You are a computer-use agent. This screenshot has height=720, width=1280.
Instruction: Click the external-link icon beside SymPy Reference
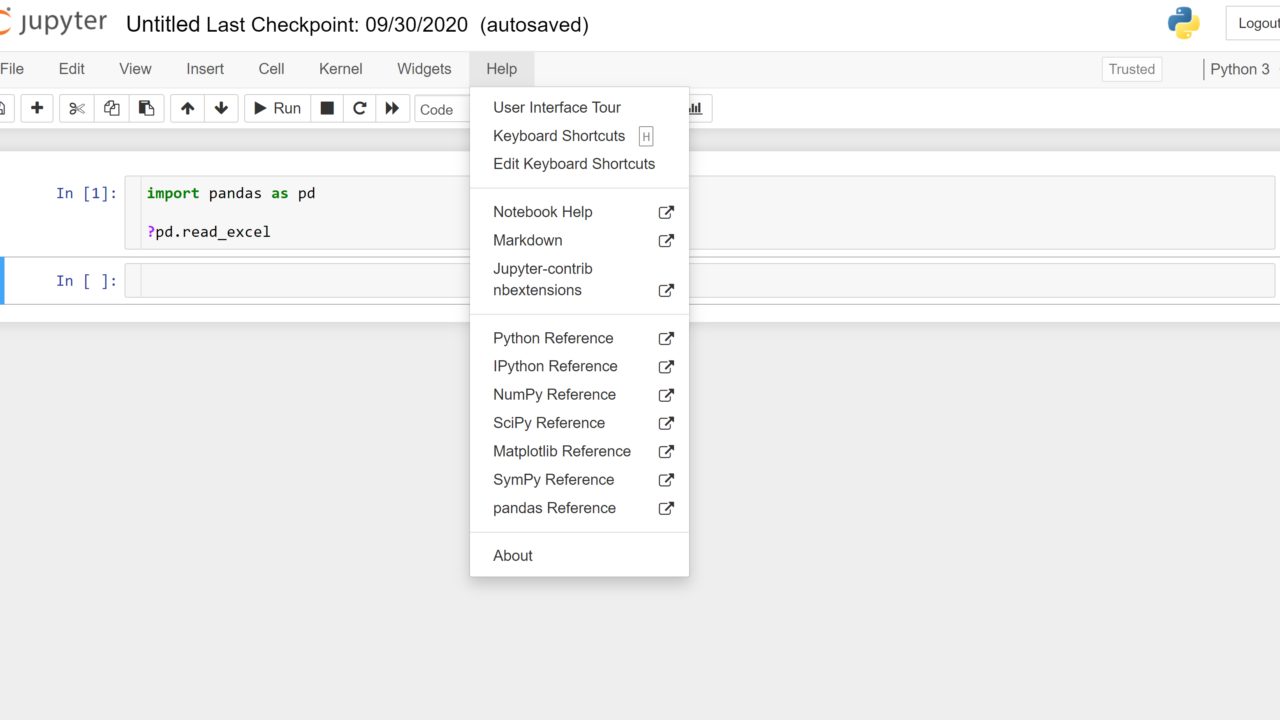click(666, 480)
